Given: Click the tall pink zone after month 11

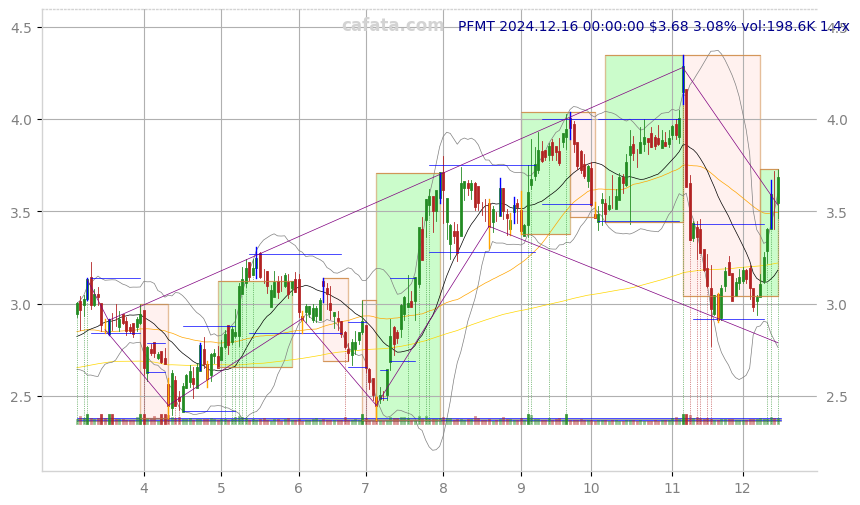Looking at the screenshot, I should pos(722,175).
